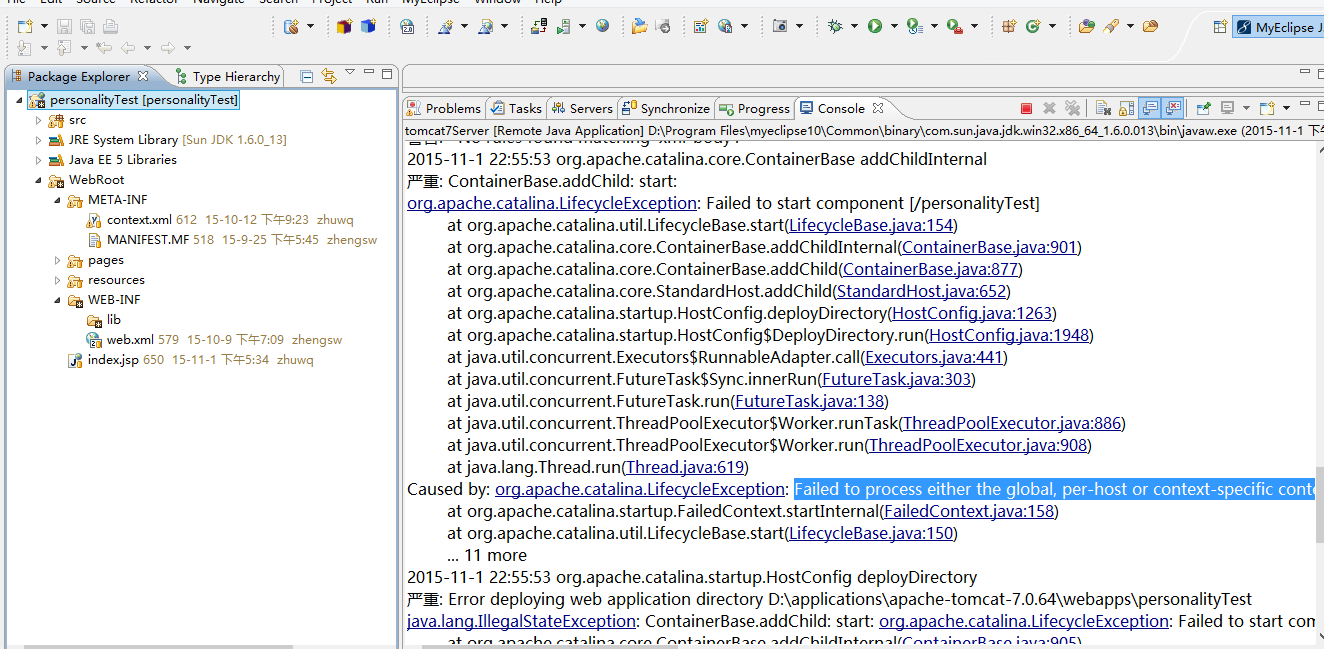
Task: Collapse the META-INF folder node
Action: coord(58,200)
